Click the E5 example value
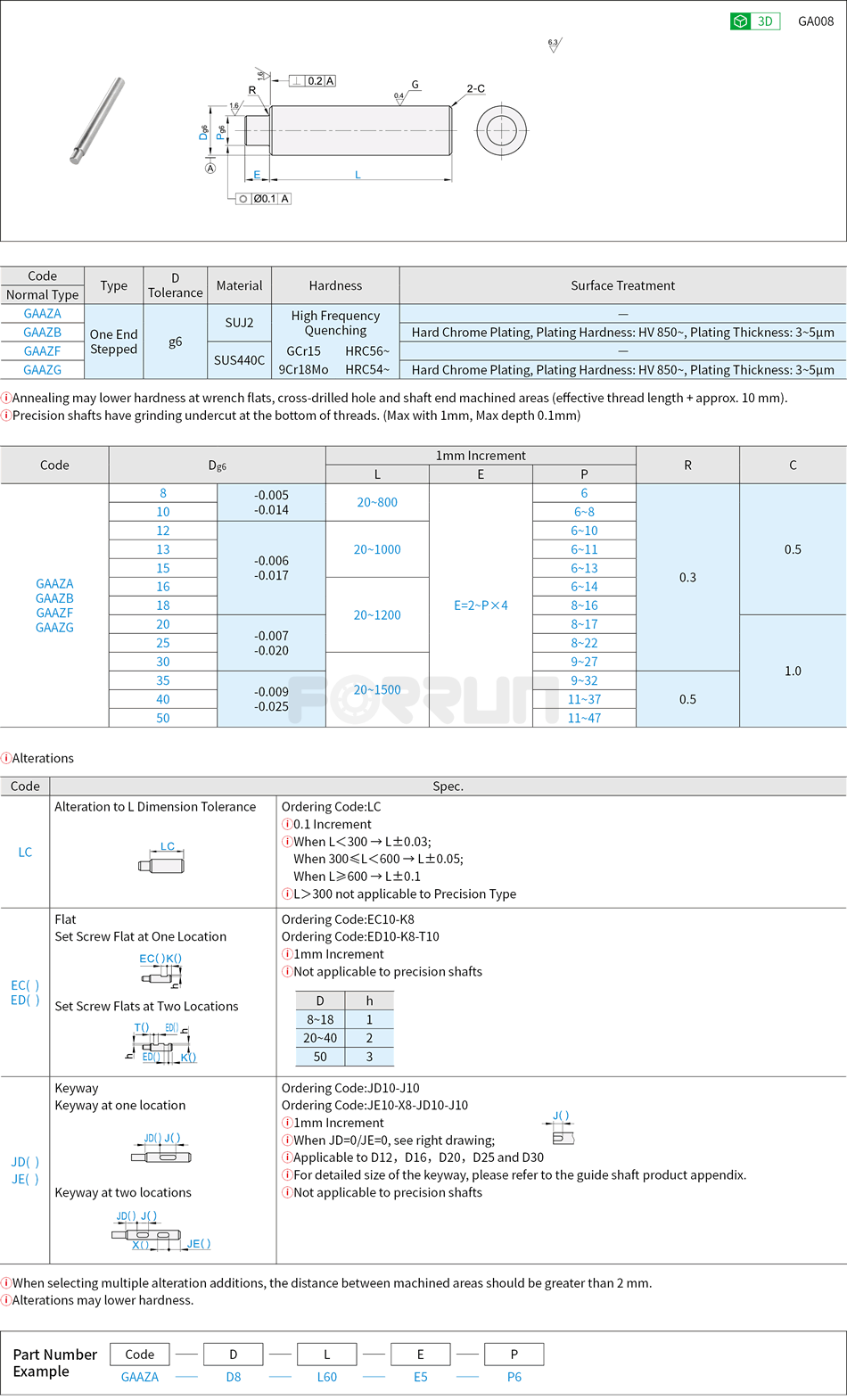 pyautogui.click(x=421, y=1377)
